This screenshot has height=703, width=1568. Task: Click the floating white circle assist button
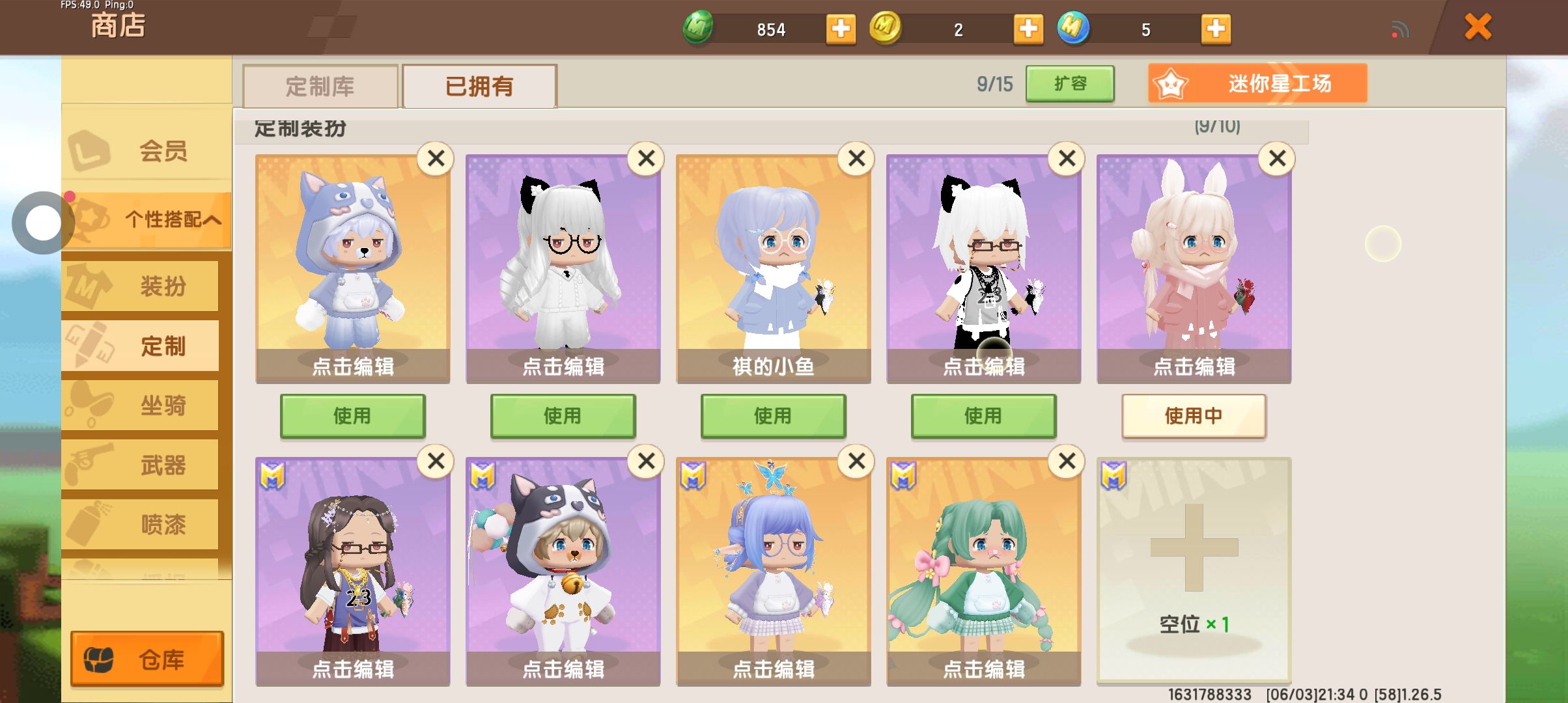pos(43,223)
